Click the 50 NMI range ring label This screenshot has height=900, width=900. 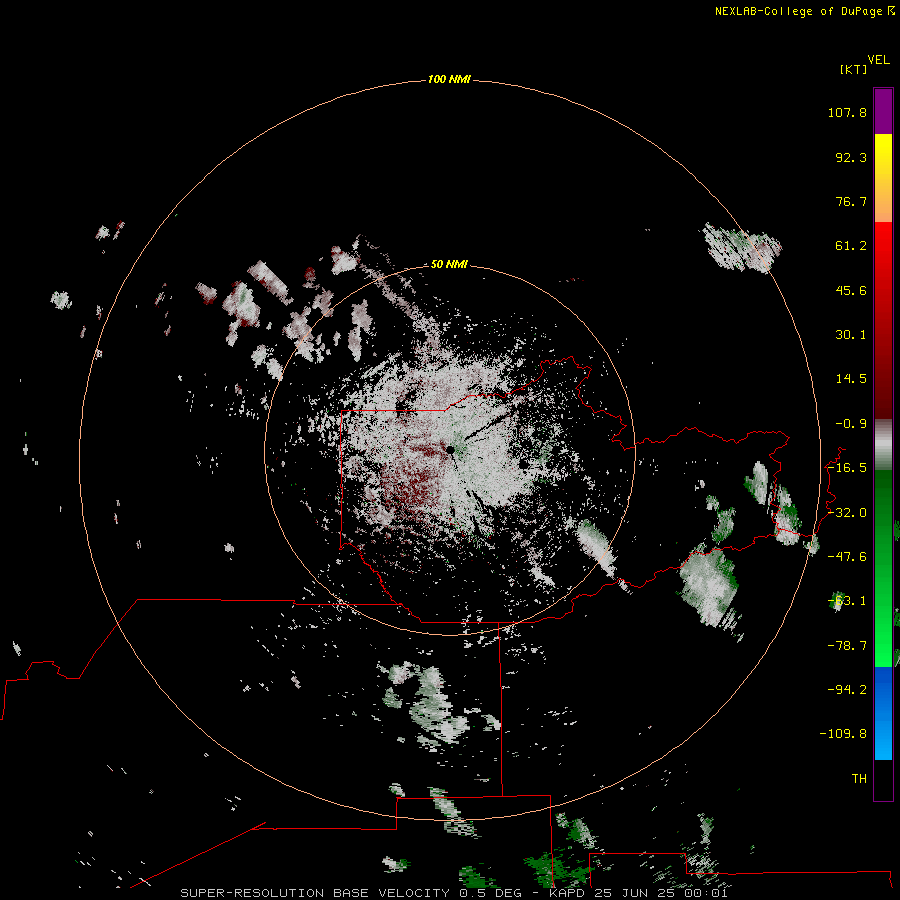coord(449,264)
